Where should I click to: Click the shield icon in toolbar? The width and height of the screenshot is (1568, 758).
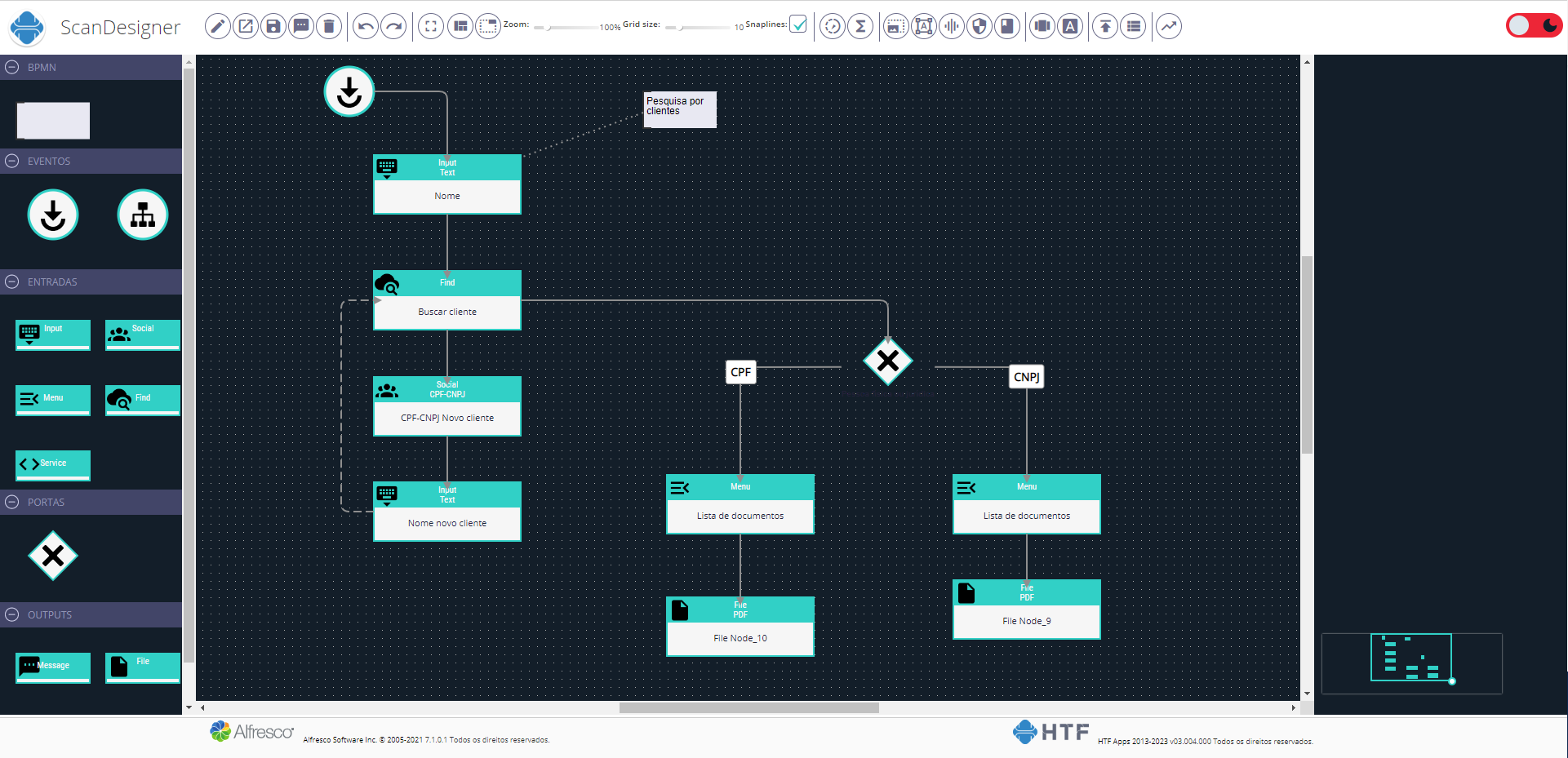click(979, 26)
